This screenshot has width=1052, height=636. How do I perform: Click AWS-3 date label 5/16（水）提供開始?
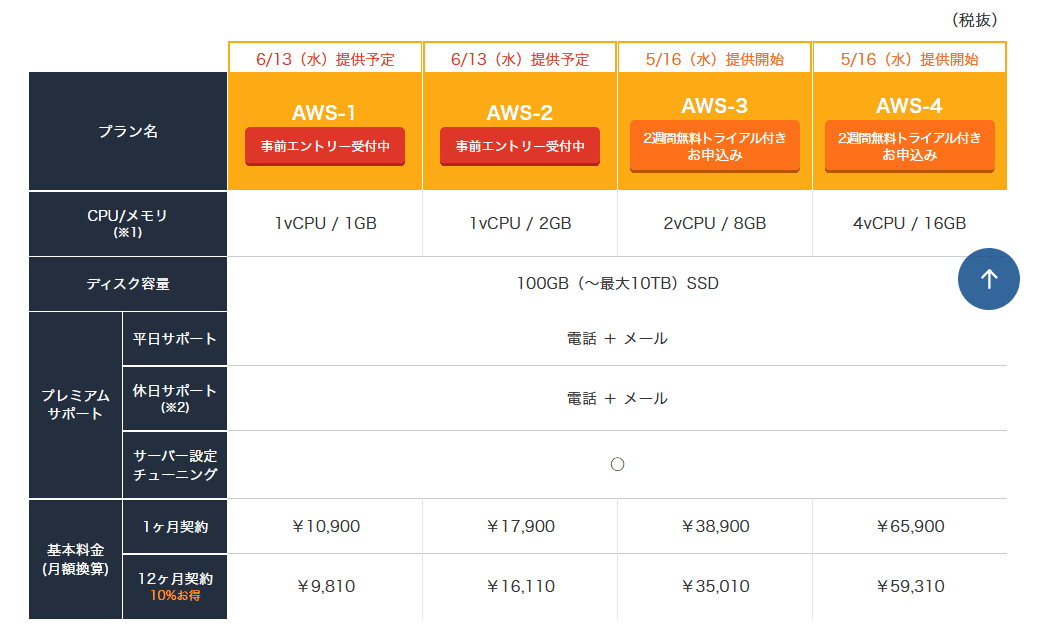click(715, 59)
